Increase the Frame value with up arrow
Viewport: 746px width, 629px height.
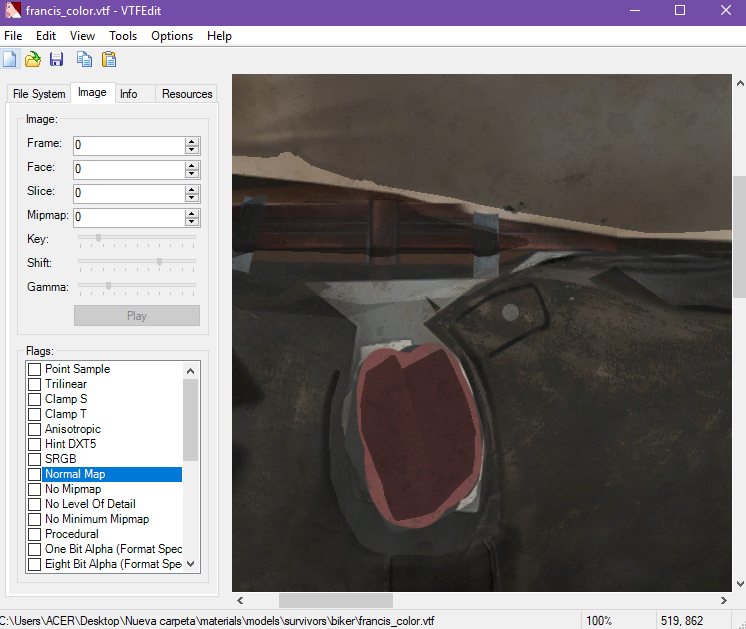coord(192,141)
